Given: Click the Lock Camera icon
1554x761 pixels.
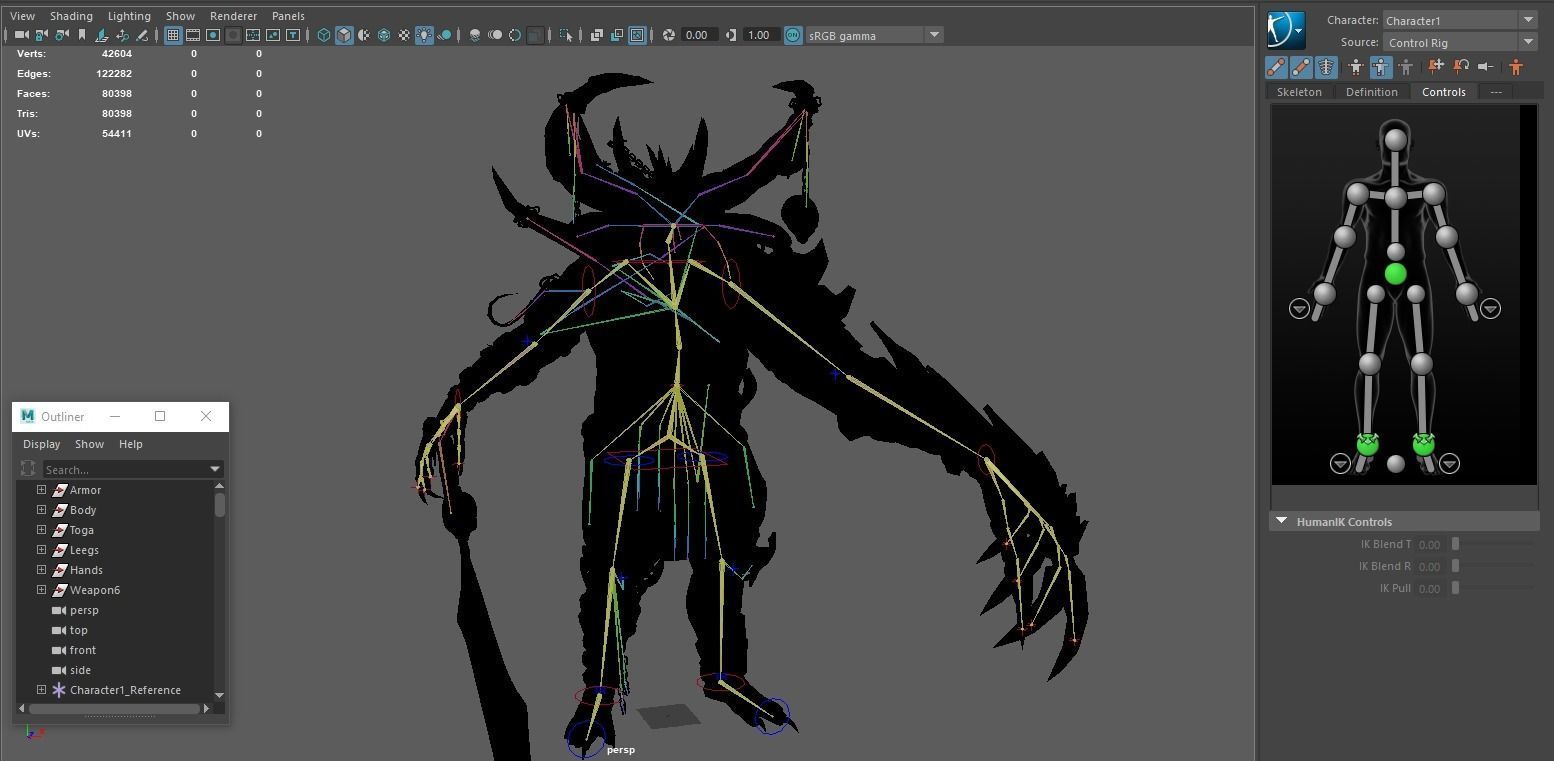Looking at the screenshot, I should 40,35.
